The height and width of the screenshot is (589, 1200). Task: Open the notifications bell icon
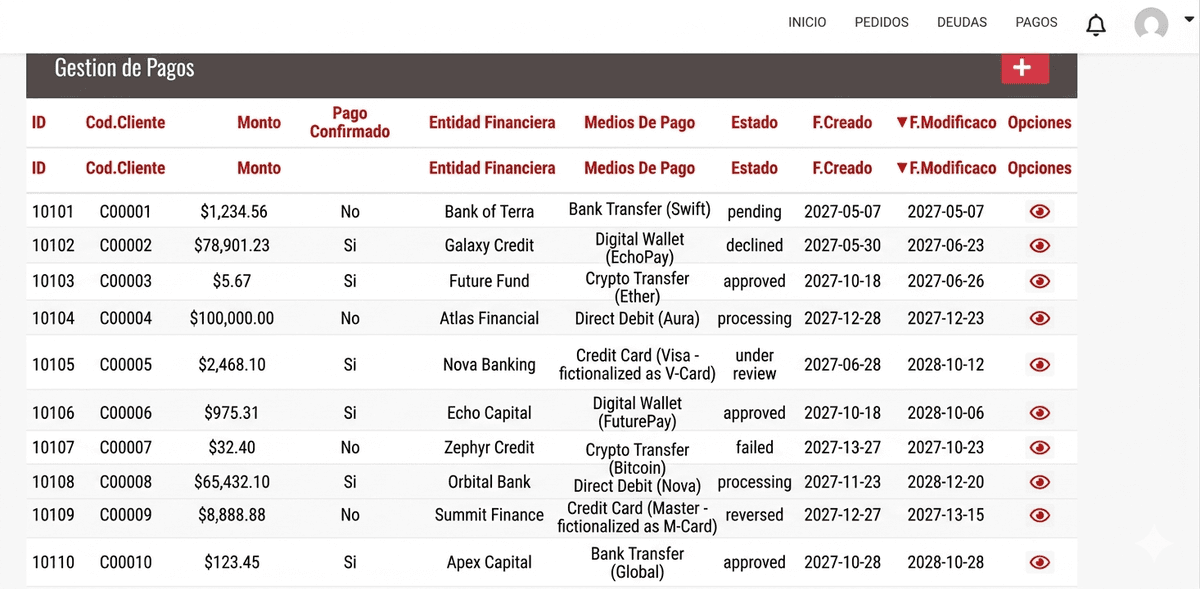coord(1096,24)
